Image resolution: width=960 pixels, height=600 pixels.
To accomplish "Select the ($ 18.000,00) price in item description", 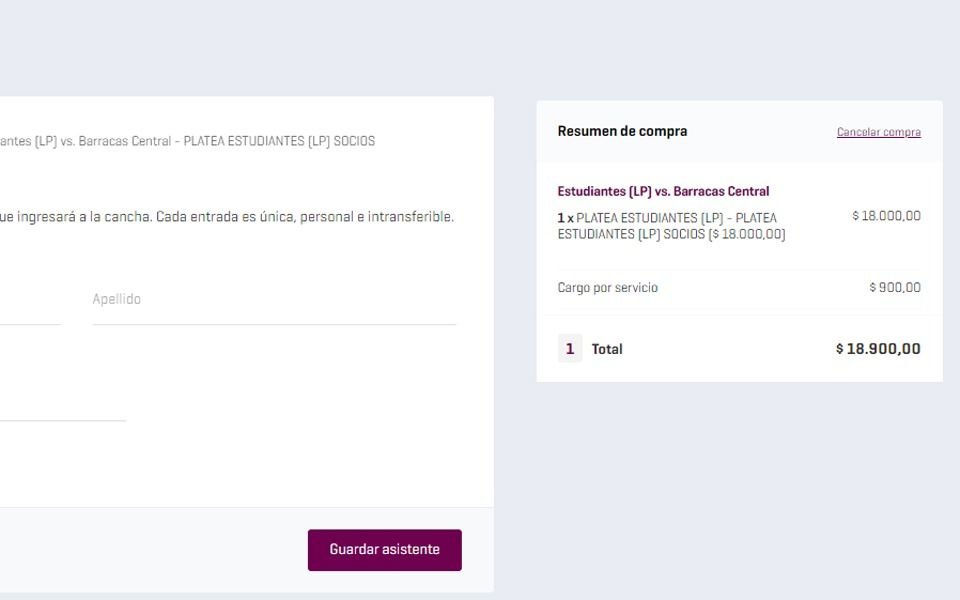I will [x=747, y=234].
